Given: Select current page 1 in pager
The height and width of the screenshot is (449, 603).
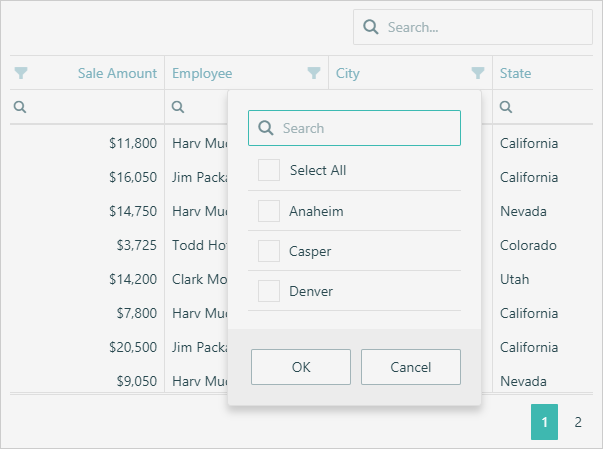Looking at the screenshot, I should 544,422.
